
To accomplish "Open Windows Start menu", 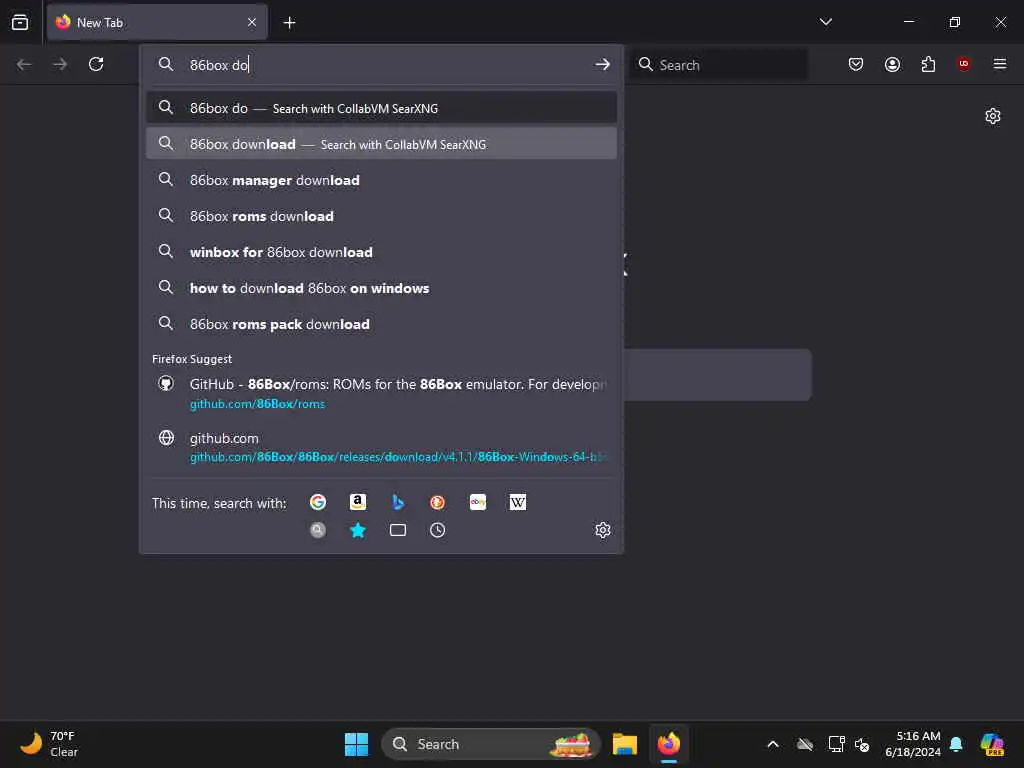I will pos(356,744).
